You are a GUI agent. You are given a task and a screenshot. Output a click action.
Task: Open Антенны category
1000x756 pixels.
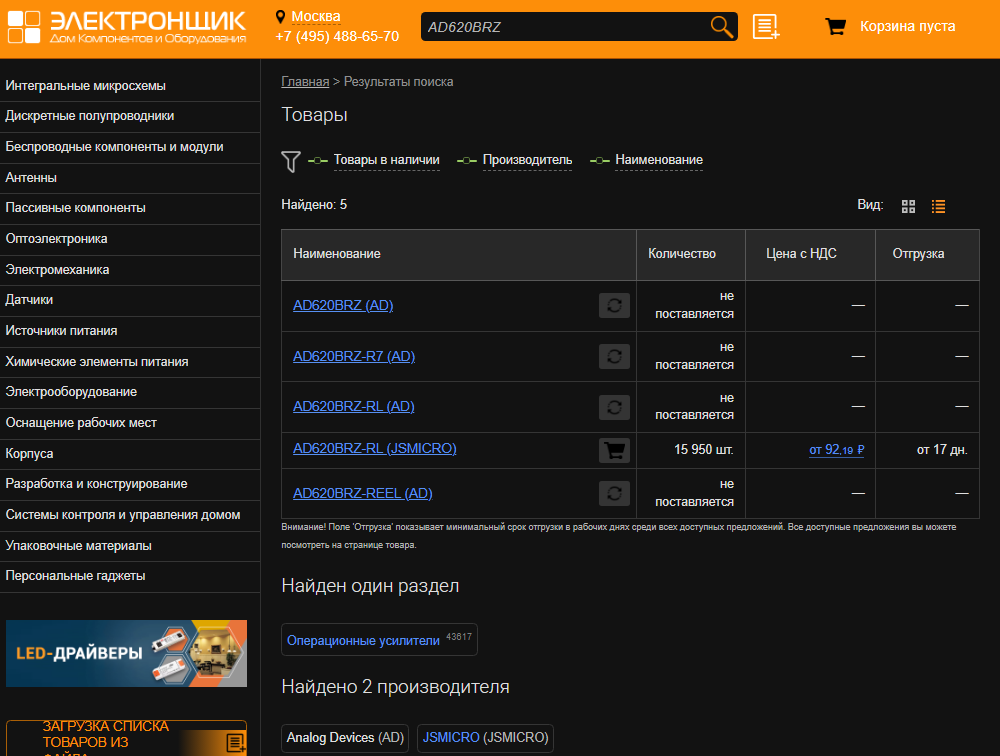(x=130, y=178)
